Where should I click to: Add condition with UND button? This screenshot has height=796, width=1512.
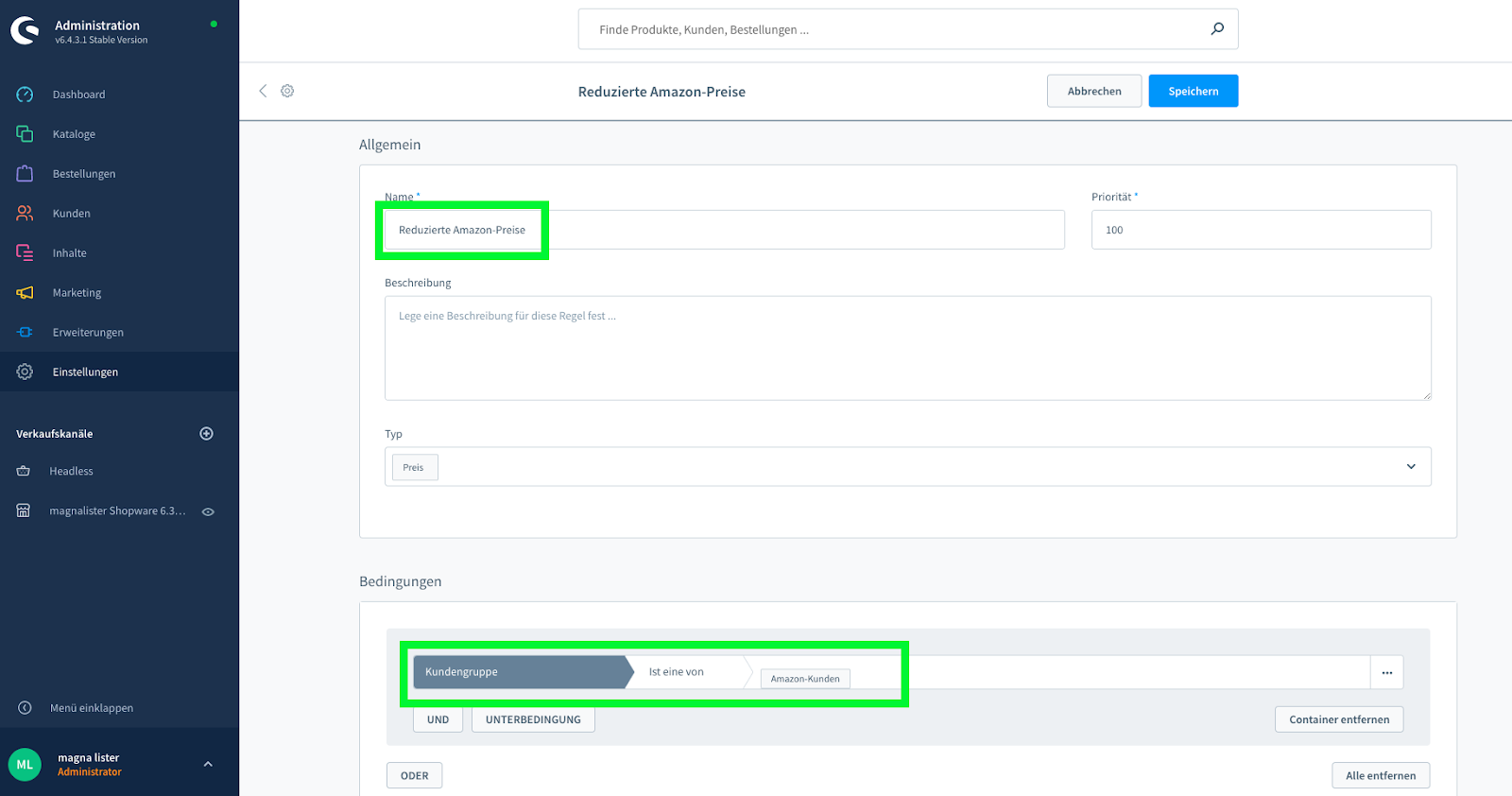[438, 719]
